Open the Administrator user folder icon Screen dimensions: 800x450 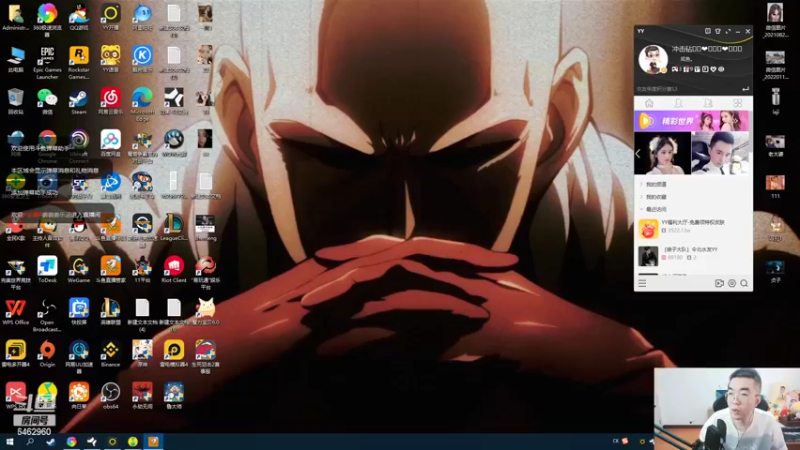pos(15,18)
